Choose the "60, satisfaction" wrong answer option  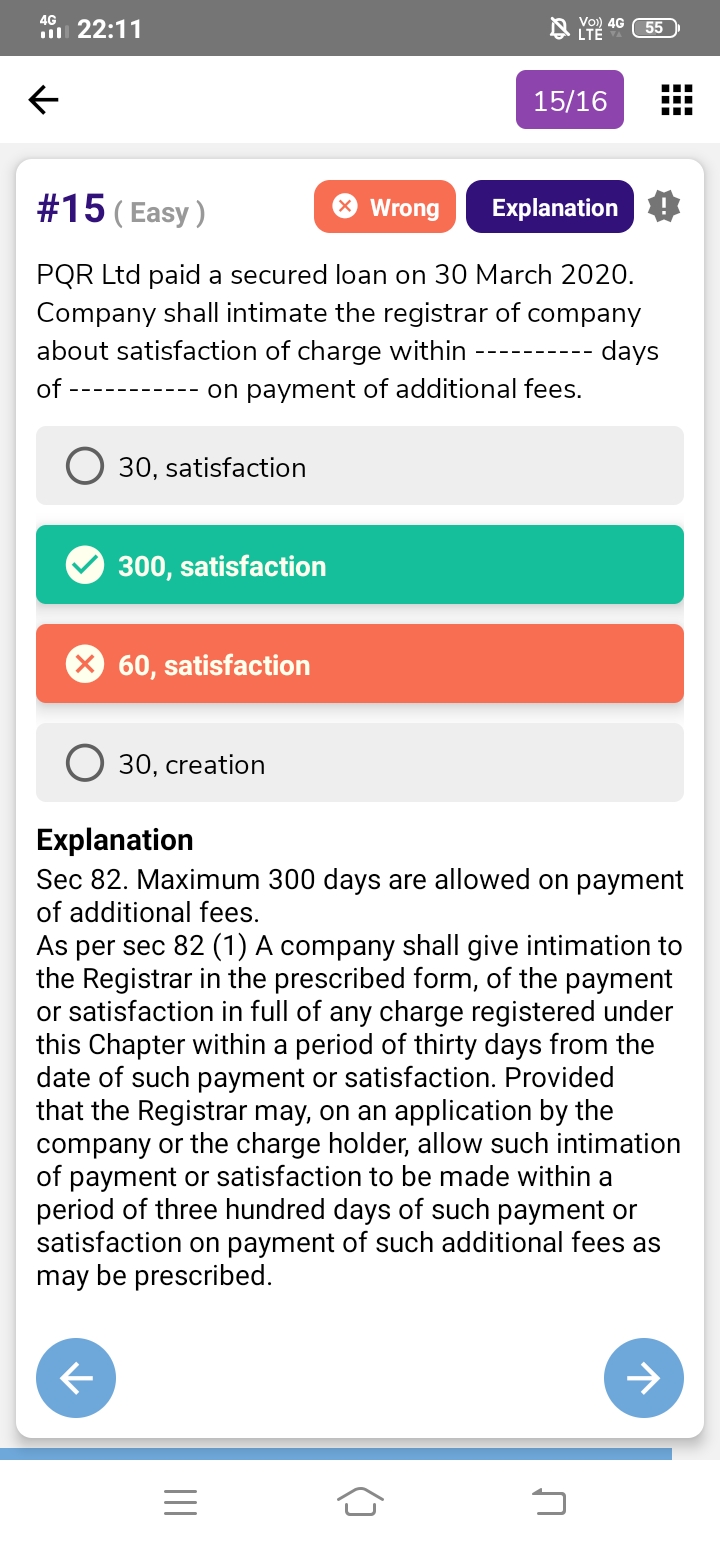pos(360,664)
